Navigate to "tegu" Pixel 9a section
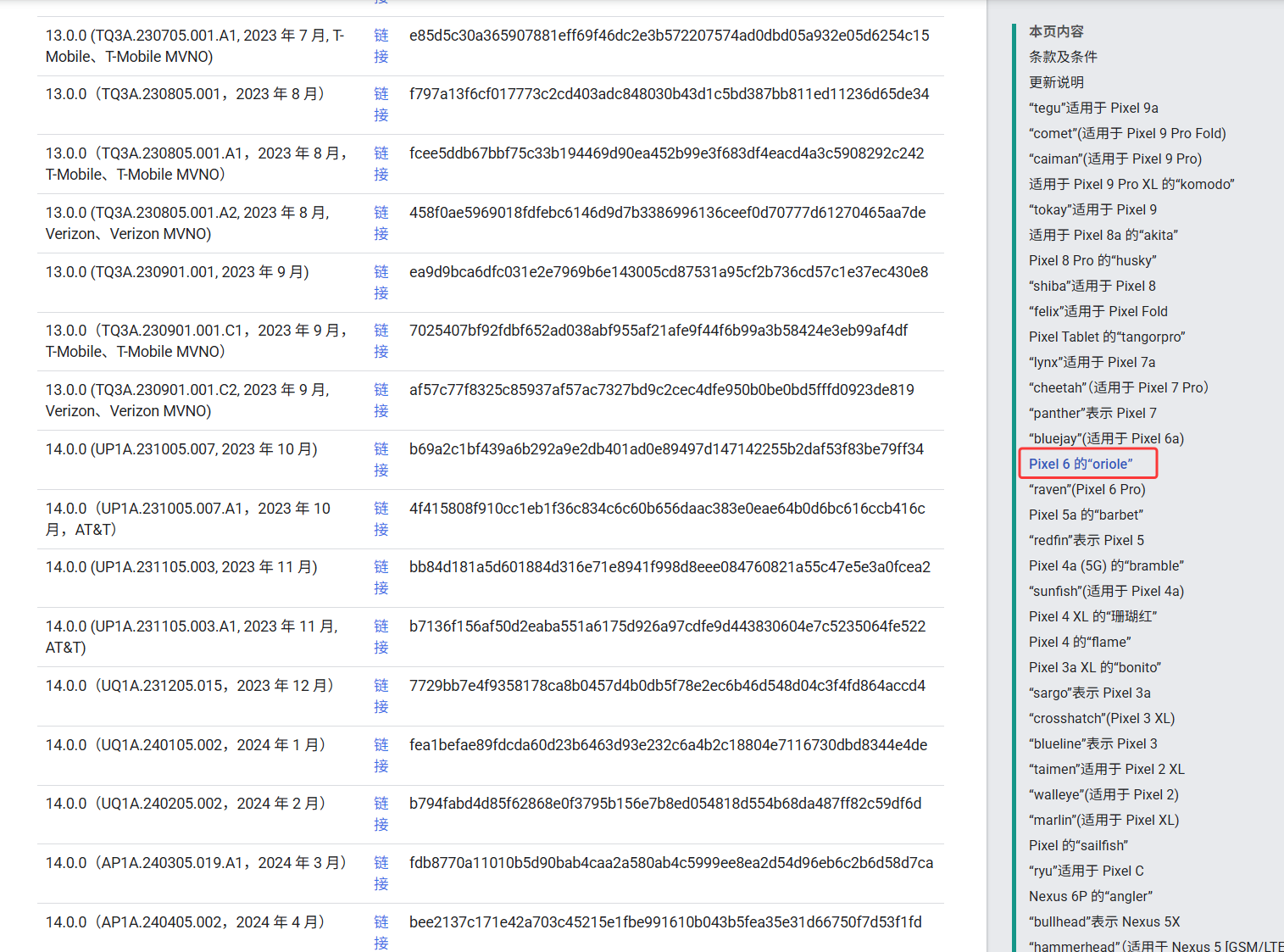The width and height of the screenshot is (1284, 952). [x=1092, y=108]
